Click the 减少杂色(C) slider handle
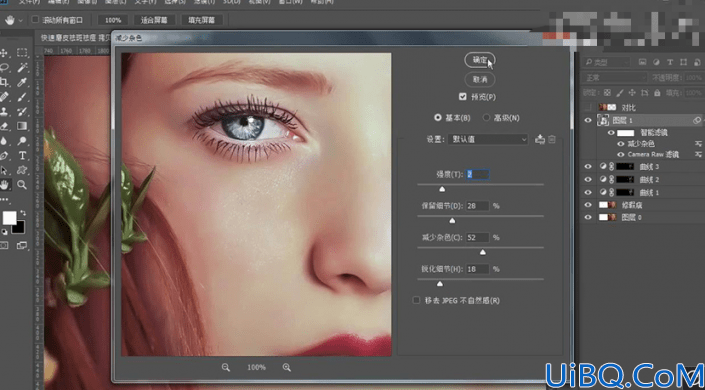 [482, 253]
